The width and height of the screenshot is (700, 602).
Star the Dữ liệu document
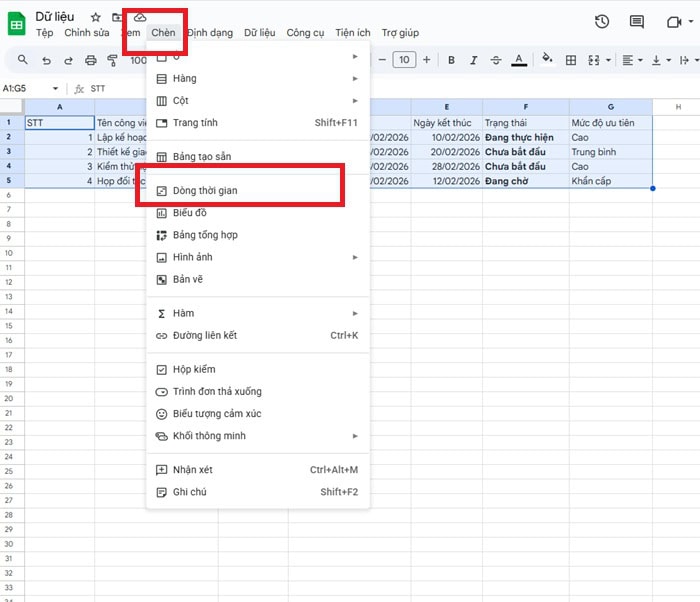point(95,17)
